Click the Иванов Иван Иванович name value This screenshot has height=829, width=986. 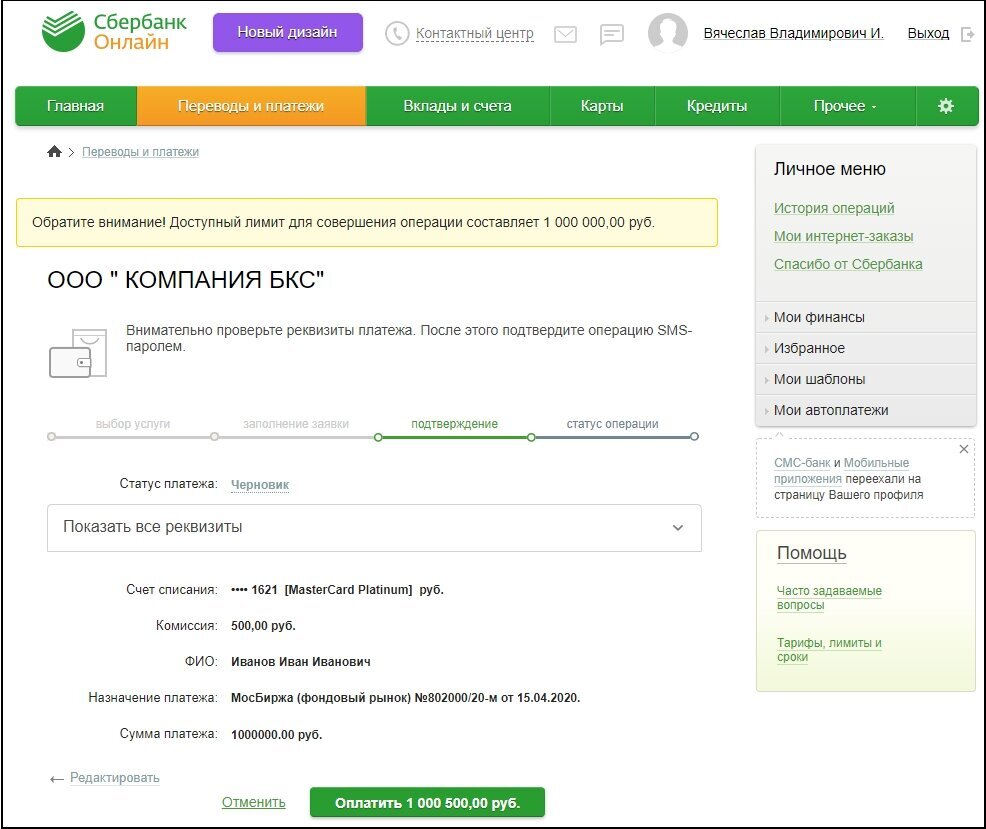(301, 662)
